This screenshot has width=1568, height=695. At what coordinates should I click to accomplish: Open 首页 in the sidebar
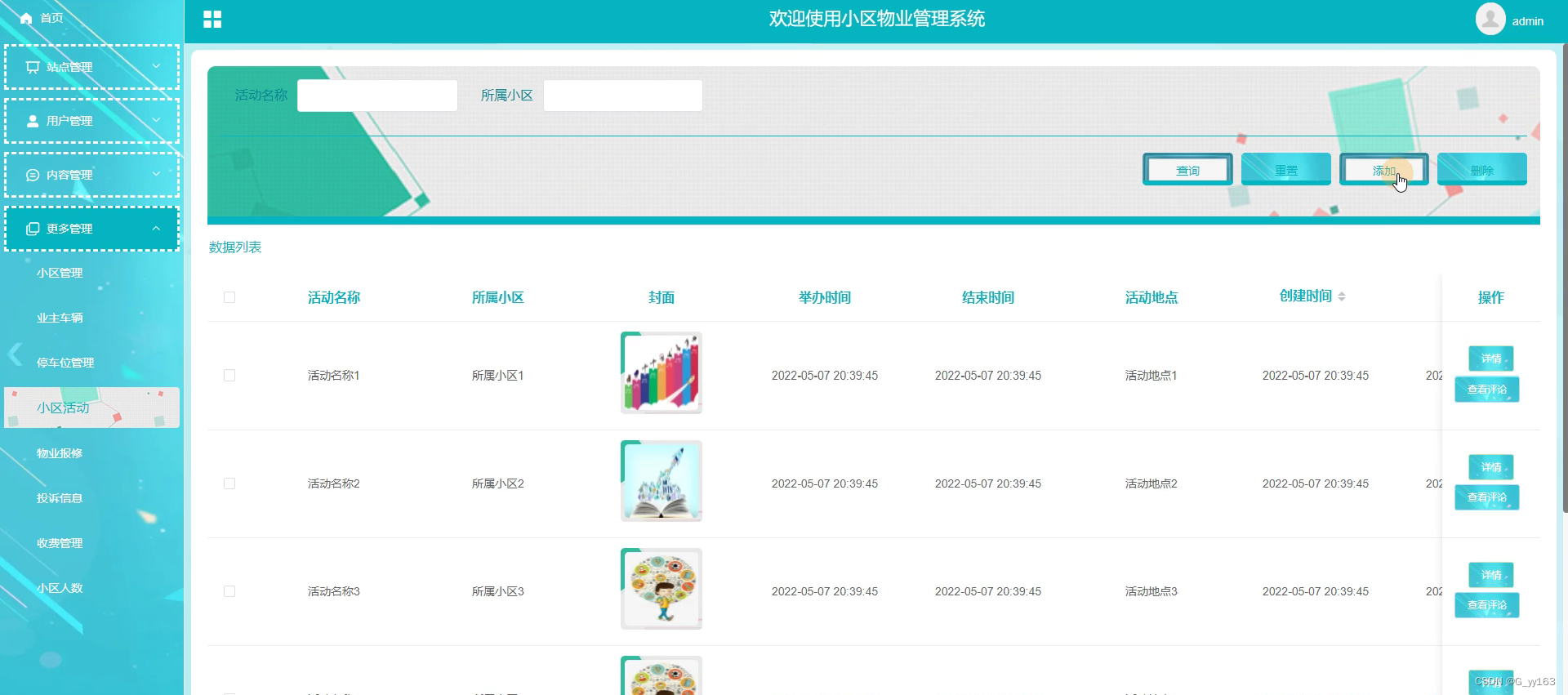tap(51, 18)
